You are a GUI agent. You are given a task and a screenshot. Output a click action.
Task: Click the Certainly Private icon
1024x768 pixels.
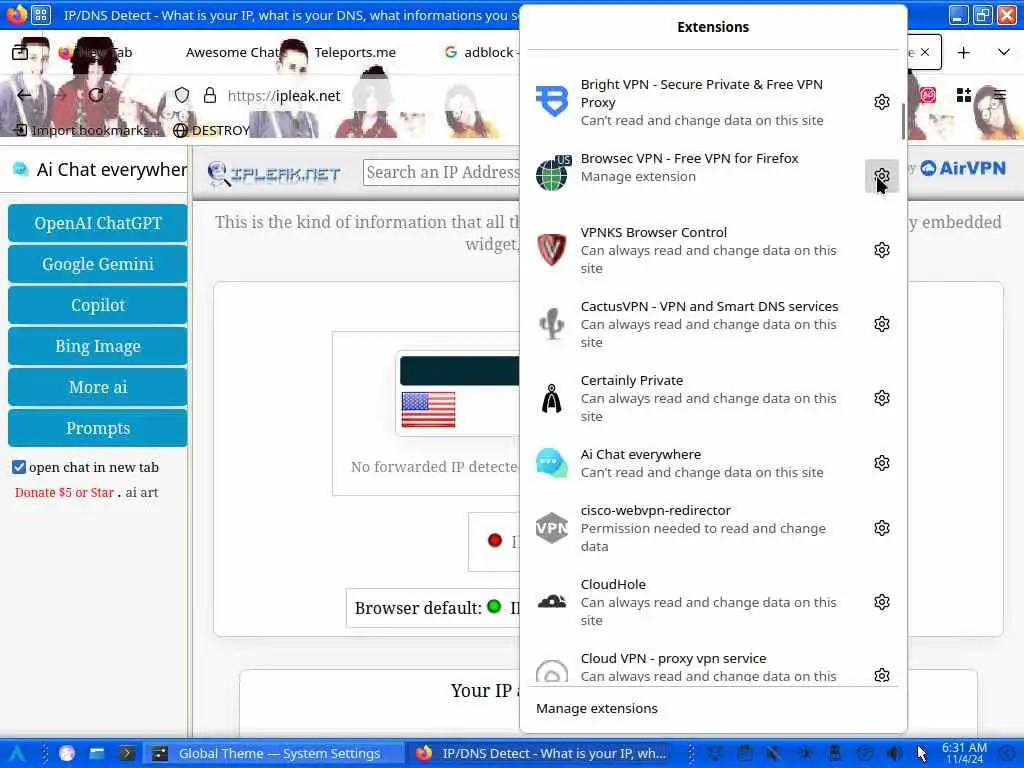(x=552, y=398)
